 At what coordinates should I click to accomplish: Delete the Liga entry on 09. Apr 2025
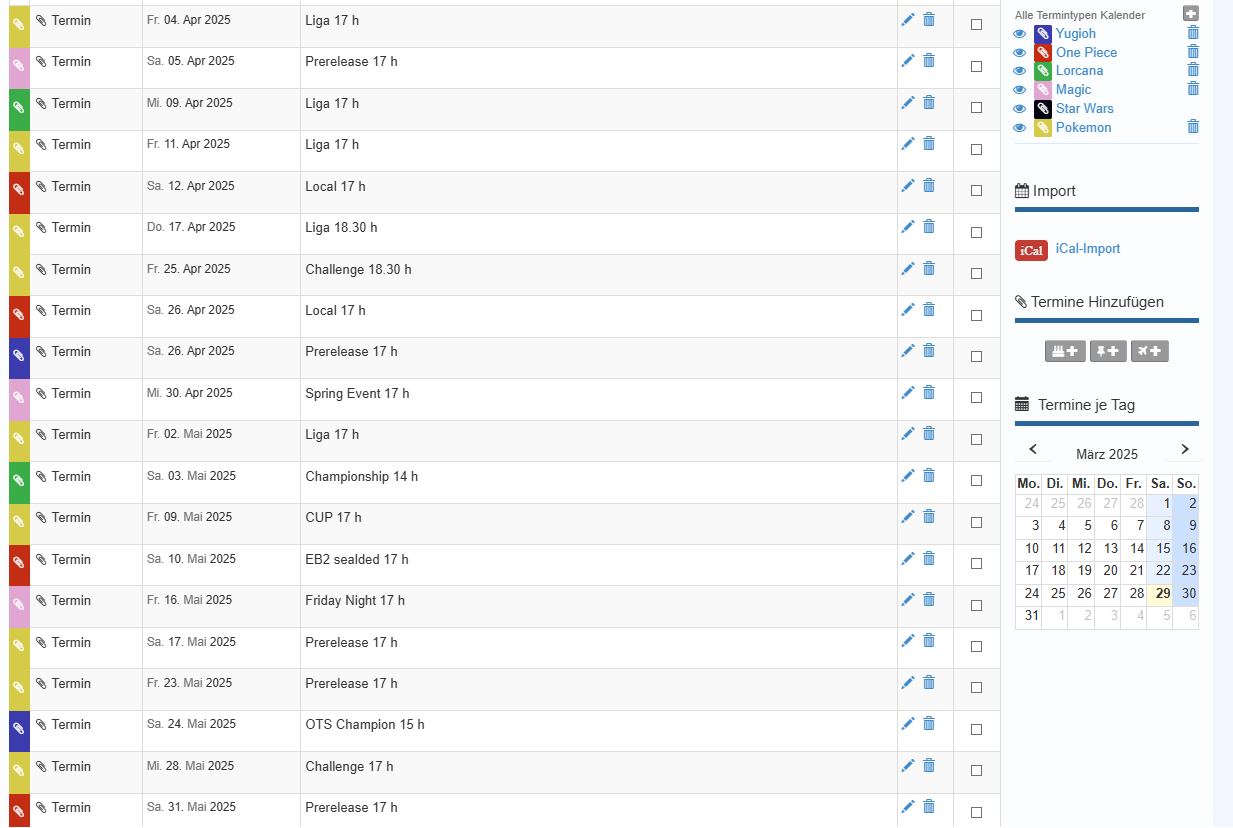point(929,103)
